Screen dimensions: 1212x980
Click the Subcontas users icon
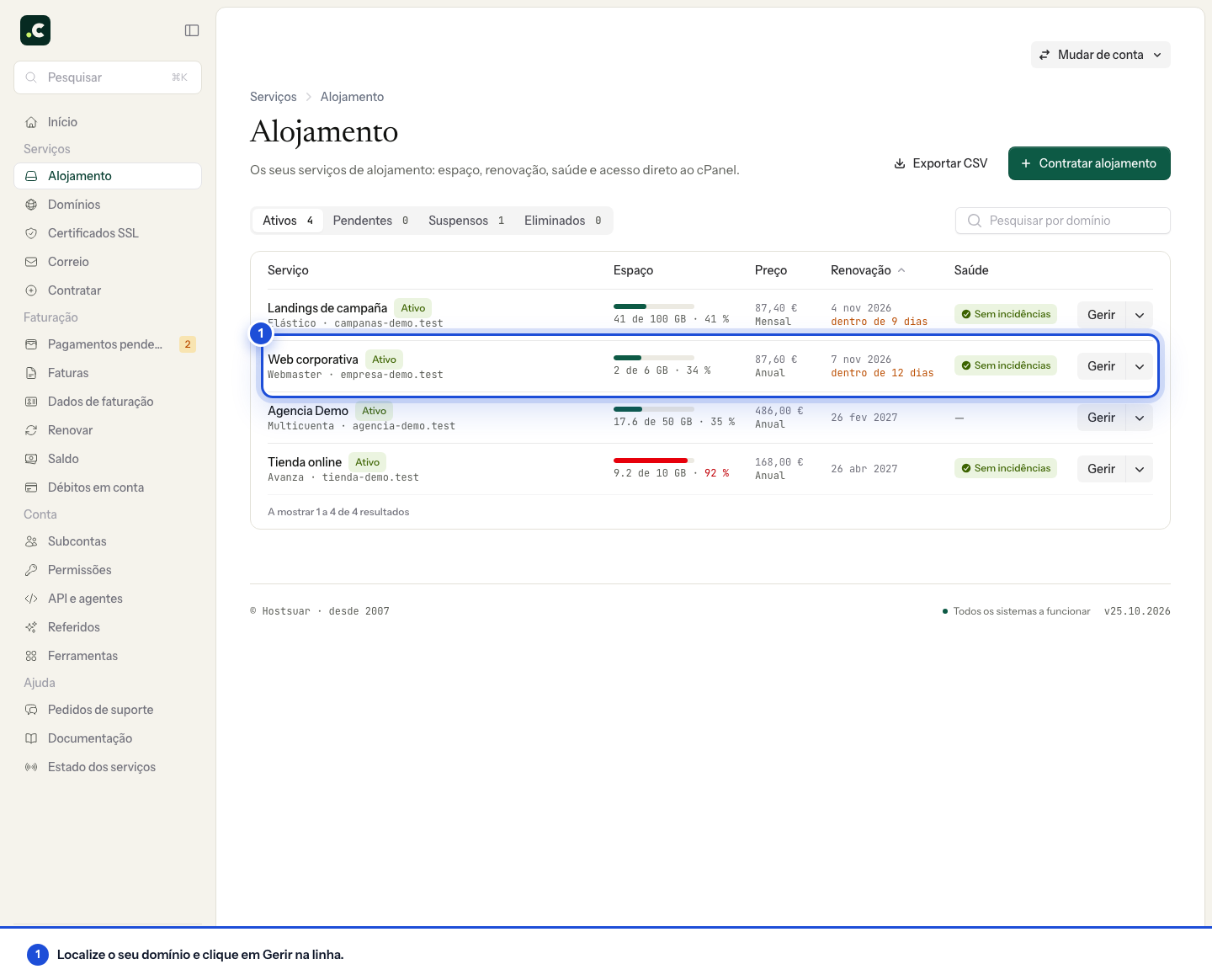31,541
